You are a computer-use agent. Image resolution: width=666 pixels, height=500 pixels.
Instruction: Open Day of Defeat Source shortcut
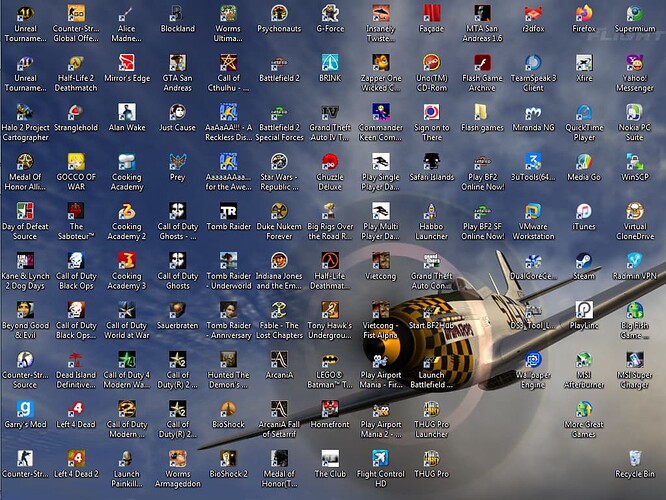pos(25,223)
